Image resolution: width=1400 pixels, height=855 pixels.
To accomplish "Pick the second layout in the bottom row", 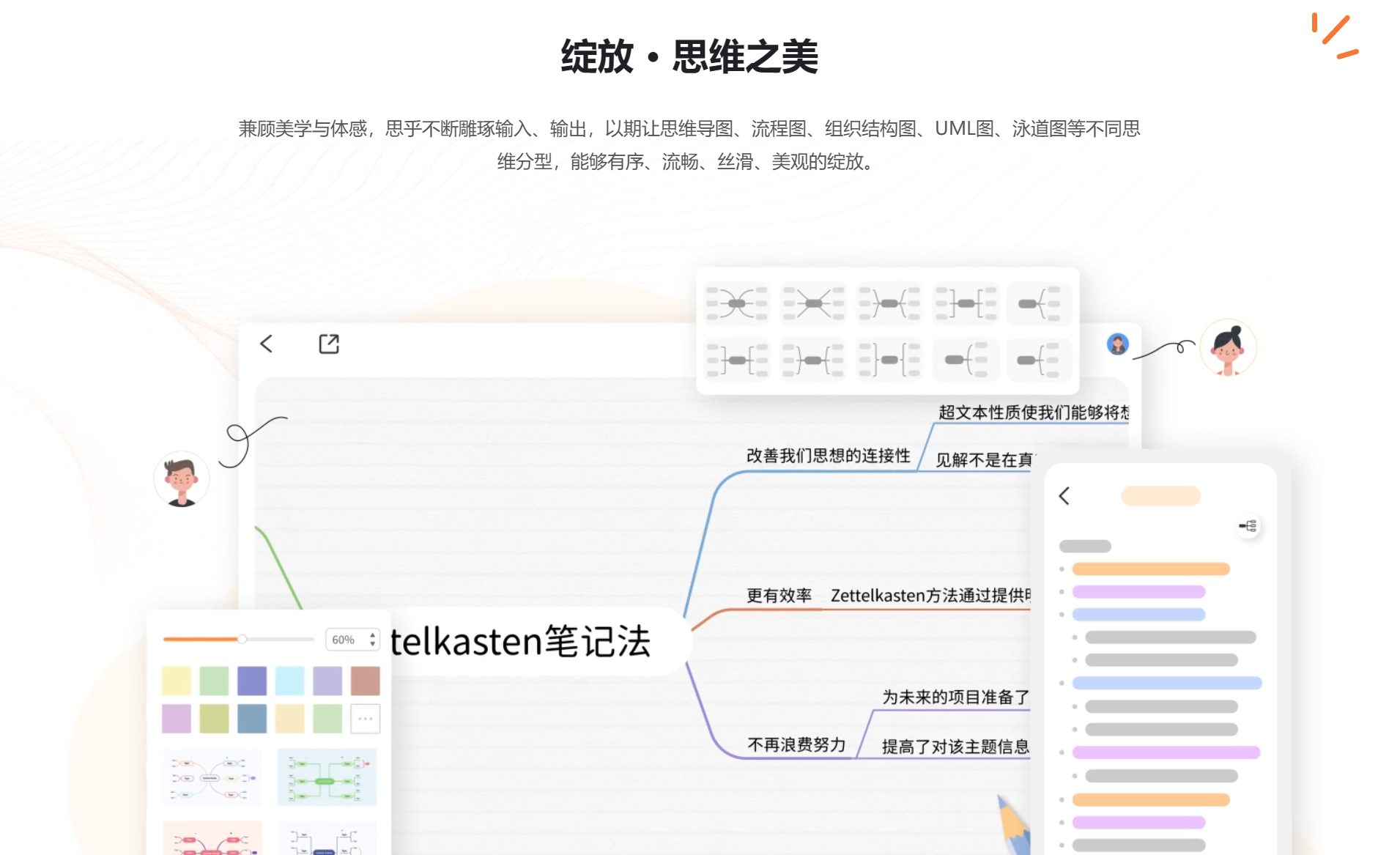I will (813, 360).
